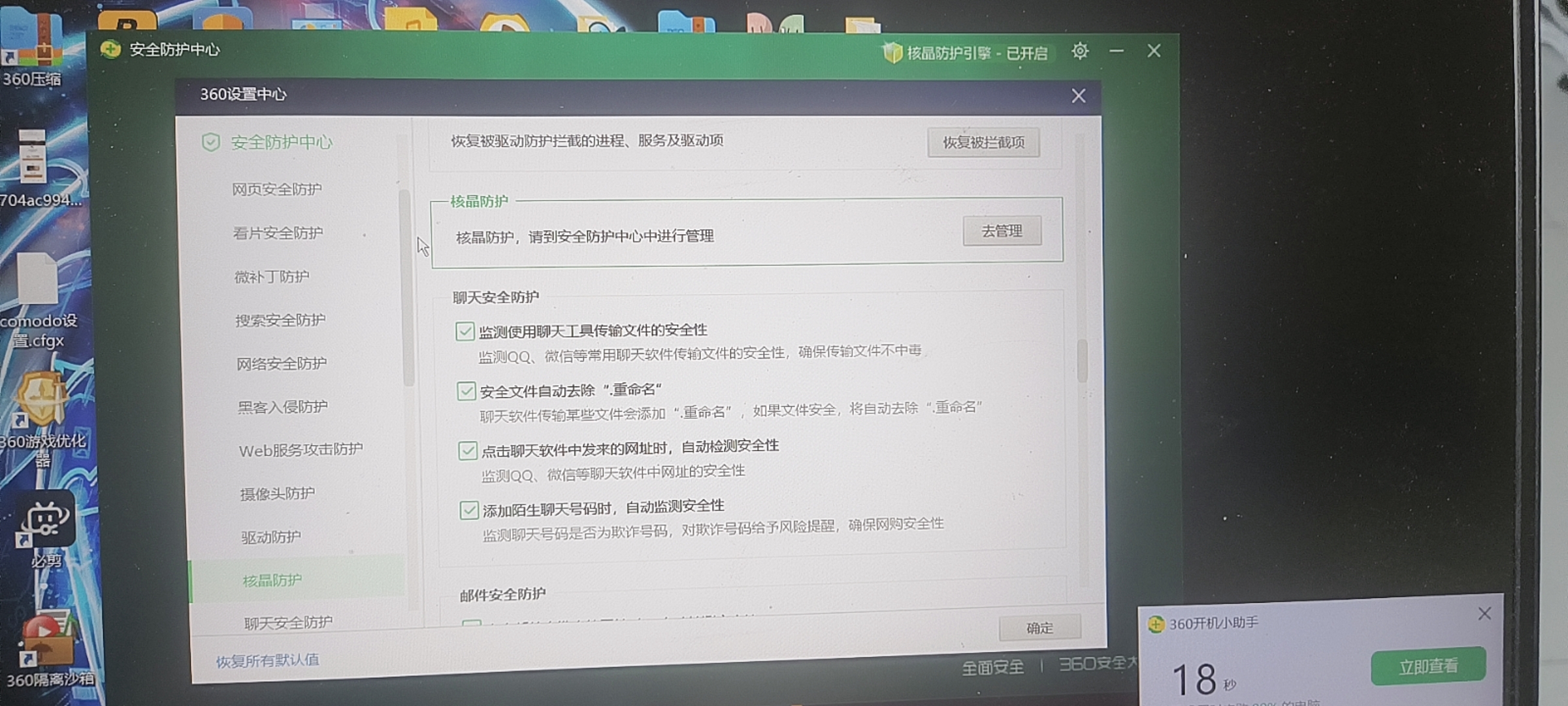Image resolution: width=1568 pixels, height=706 pixels.
Task: Select 微补丁防护 in sidebar
Action: click(272, 277)
